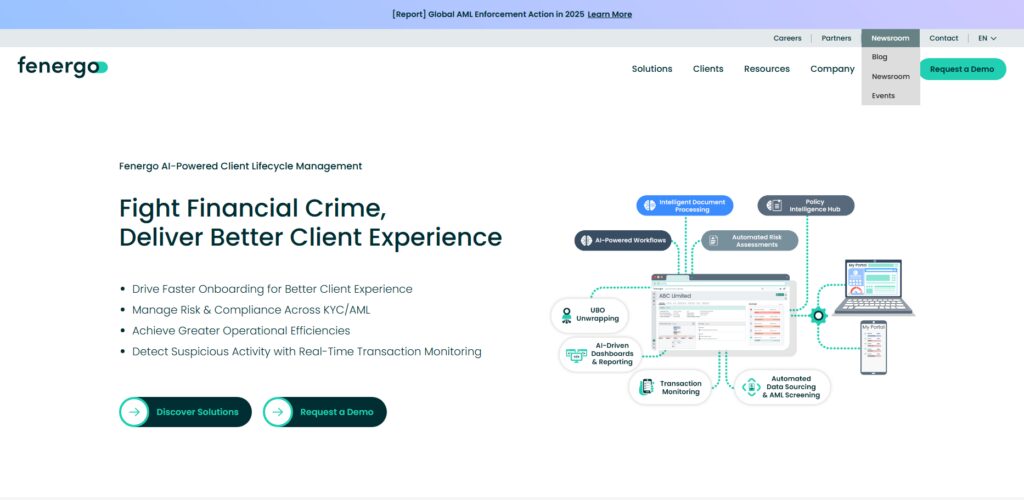The width and height of the screenshot is (1024, 500).
Task: Click the Detect Suspicious Activity bullet
Action: tap(307, 351)
